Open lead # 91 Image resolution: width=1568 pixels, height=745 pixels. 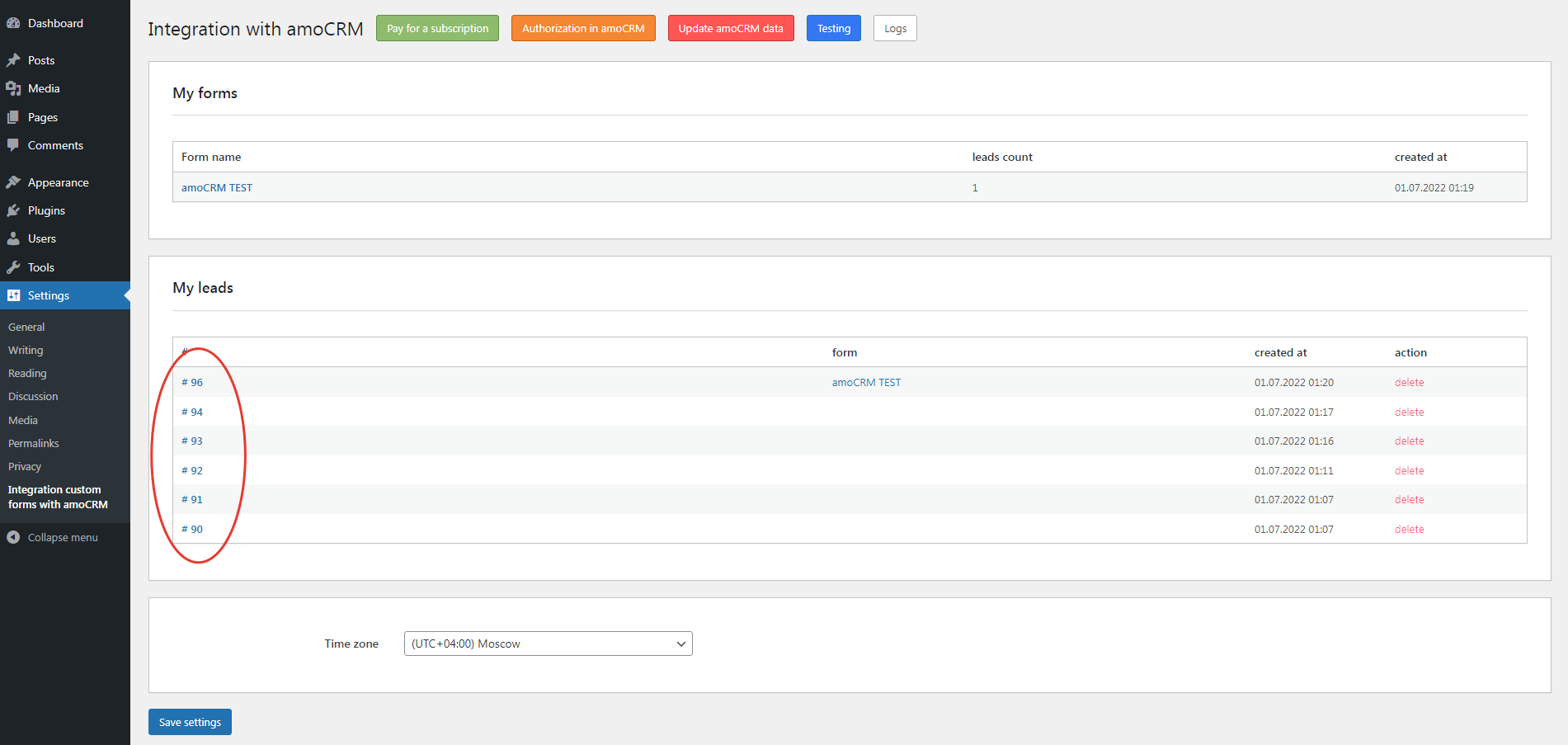[192, 499]
